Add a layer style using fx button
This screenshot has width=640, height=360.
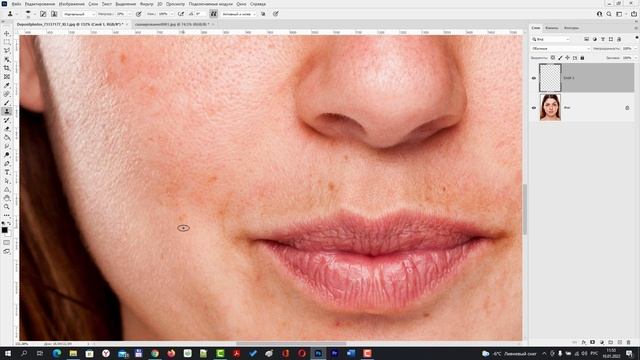pos(584,342)
